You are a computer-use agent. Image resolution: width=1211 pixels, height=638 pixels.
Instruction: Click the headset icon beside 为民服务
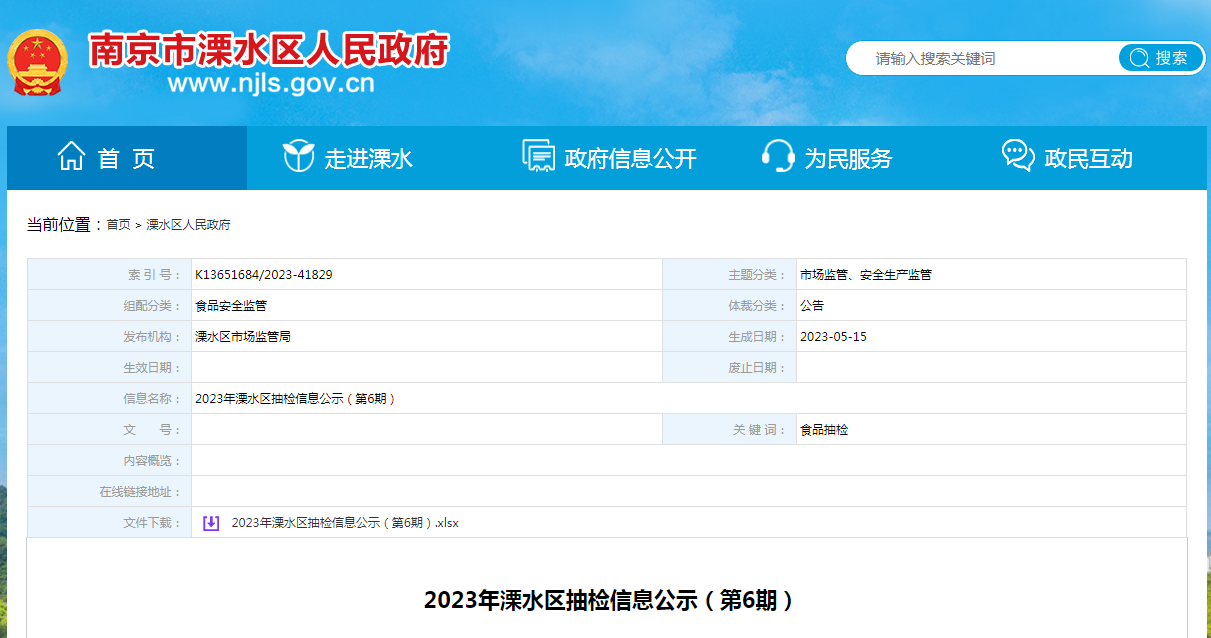(778, 157)
